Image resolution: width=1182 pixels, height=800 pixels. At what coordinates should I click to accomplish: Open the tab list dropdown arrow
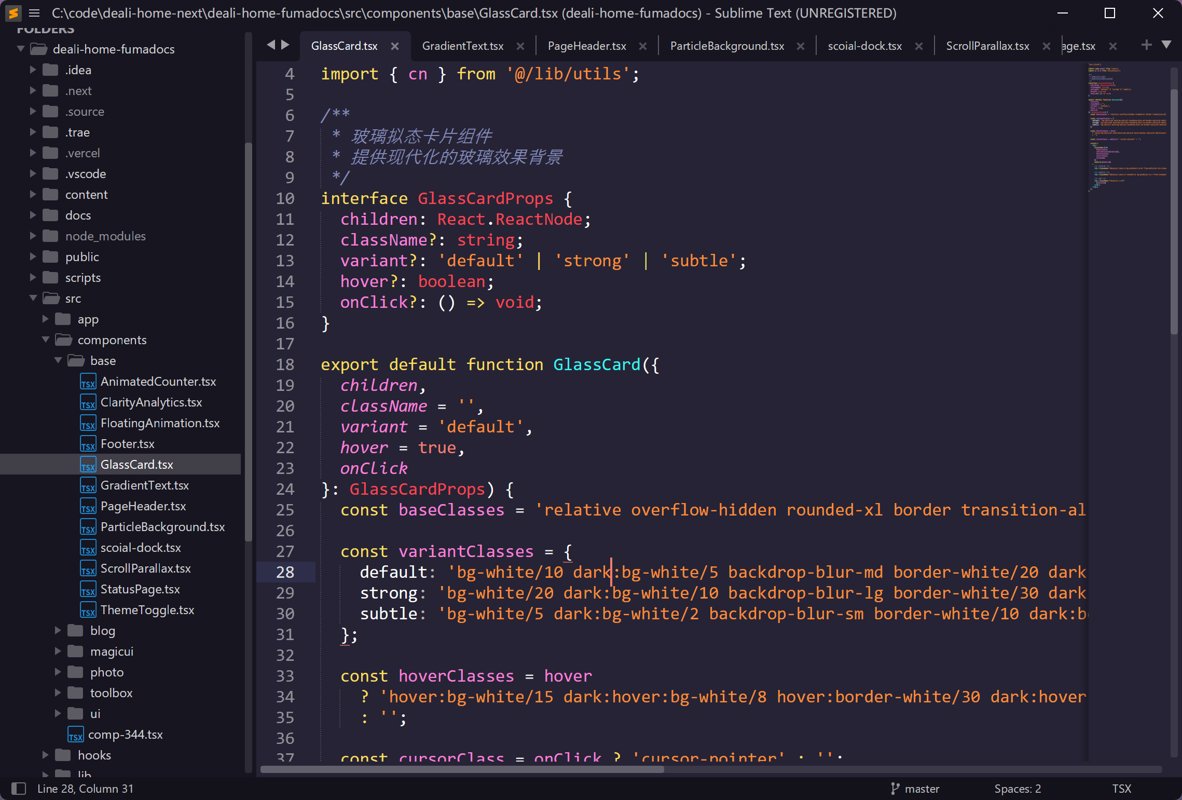(1166, 45)
